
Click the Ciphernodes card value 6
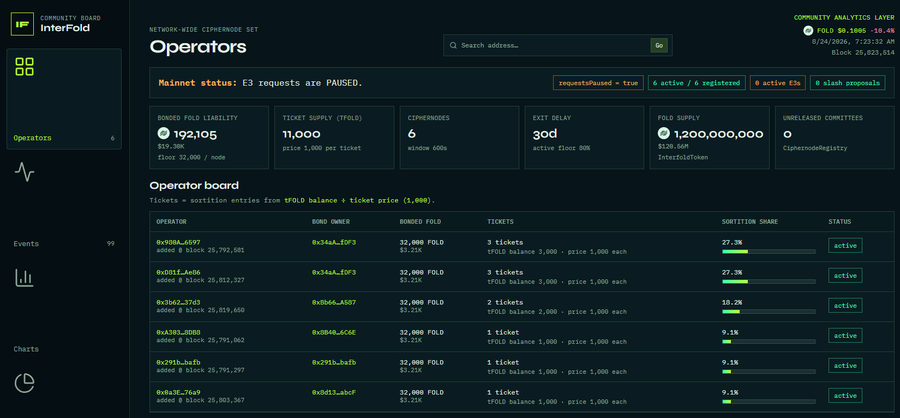coord(412,134)
